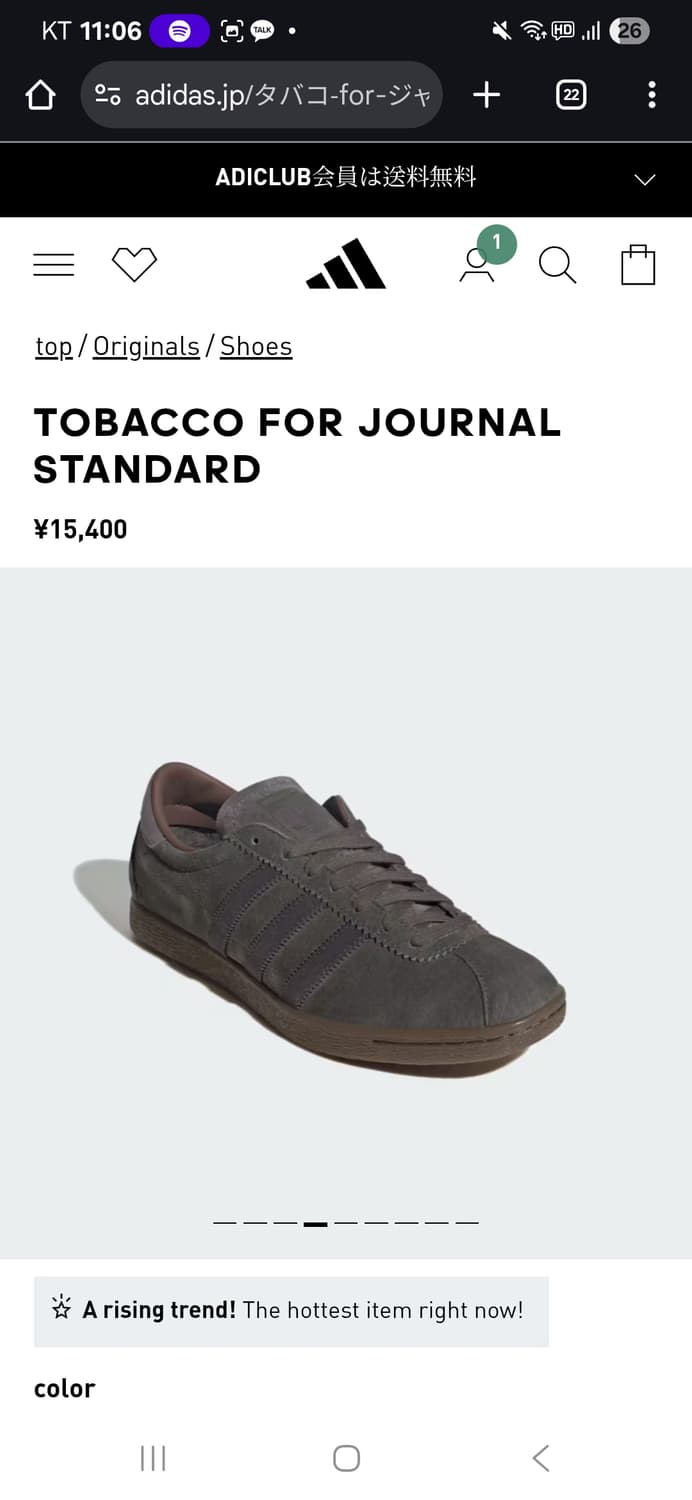The width and height of the screenshot is (692, 1500).
Task: Show the 22 open tabs switcher
Action: pos(571,95)
